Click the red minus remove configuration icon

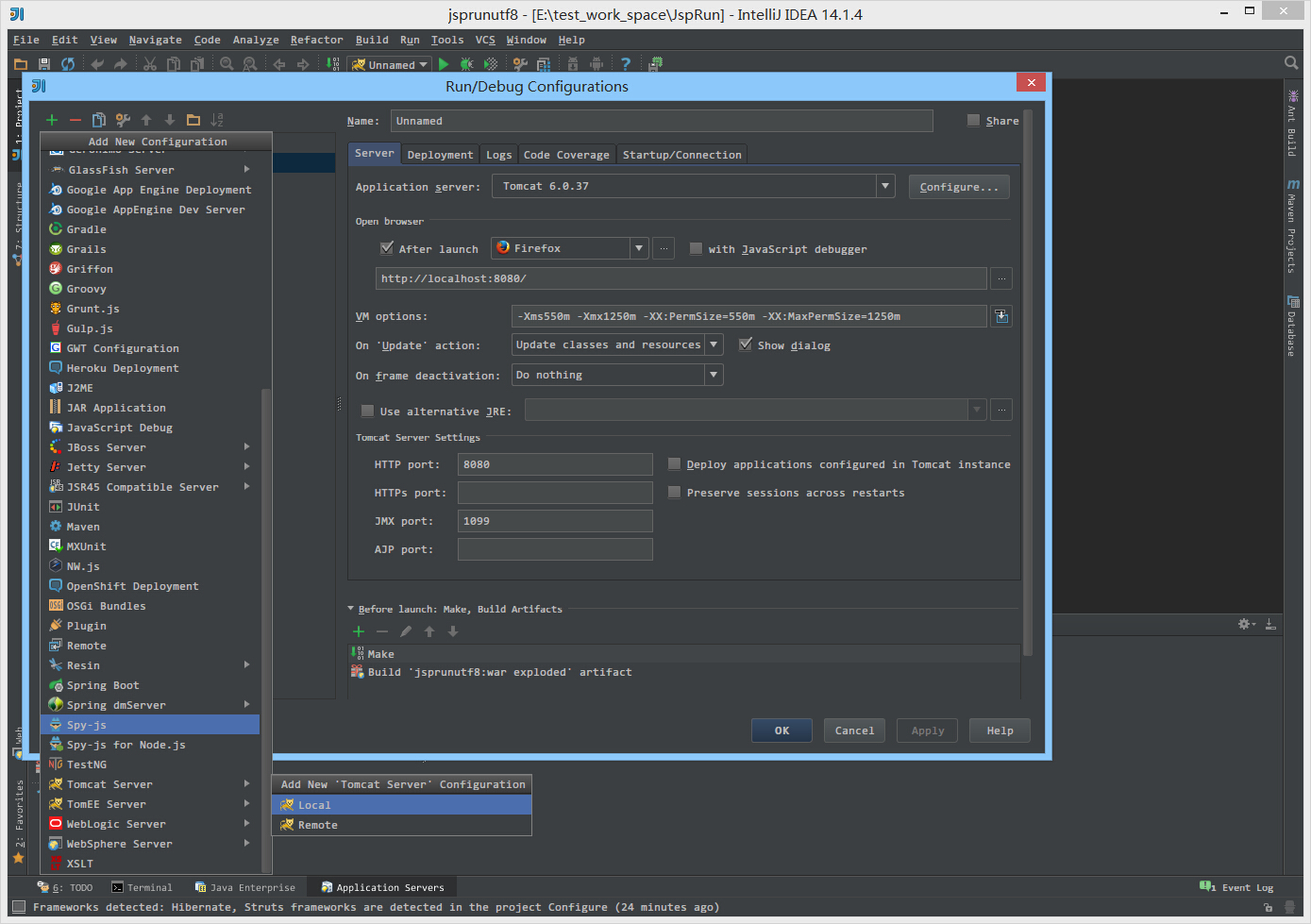coord(76,120)
